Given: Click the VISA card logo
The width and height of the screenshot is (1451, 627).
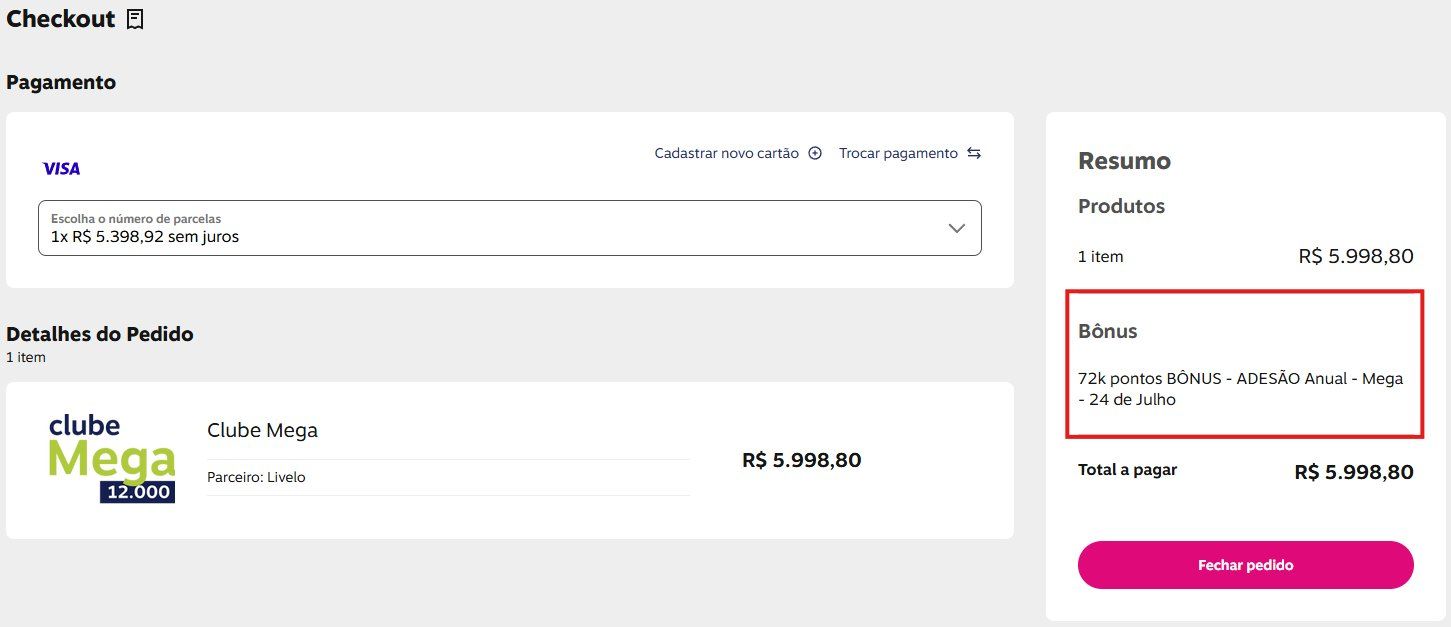Looking at the screenshot, I should coord(61,169).
